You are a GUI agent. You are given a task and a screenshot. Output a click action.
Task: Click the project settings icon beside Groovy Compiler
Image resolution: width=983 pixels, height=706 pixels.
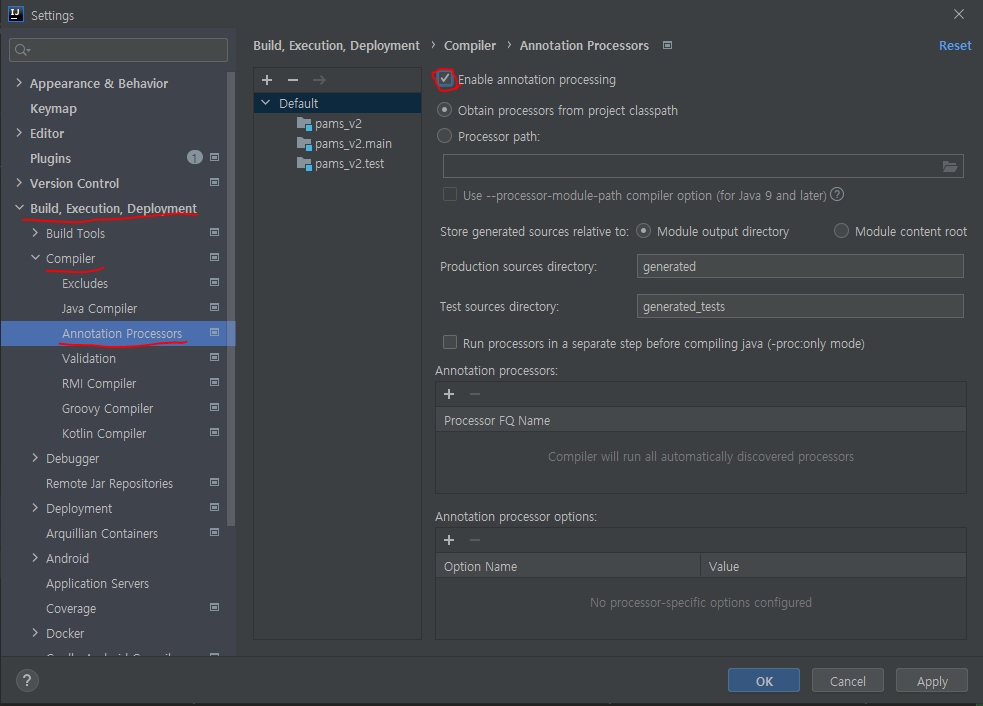click(214, 408)
